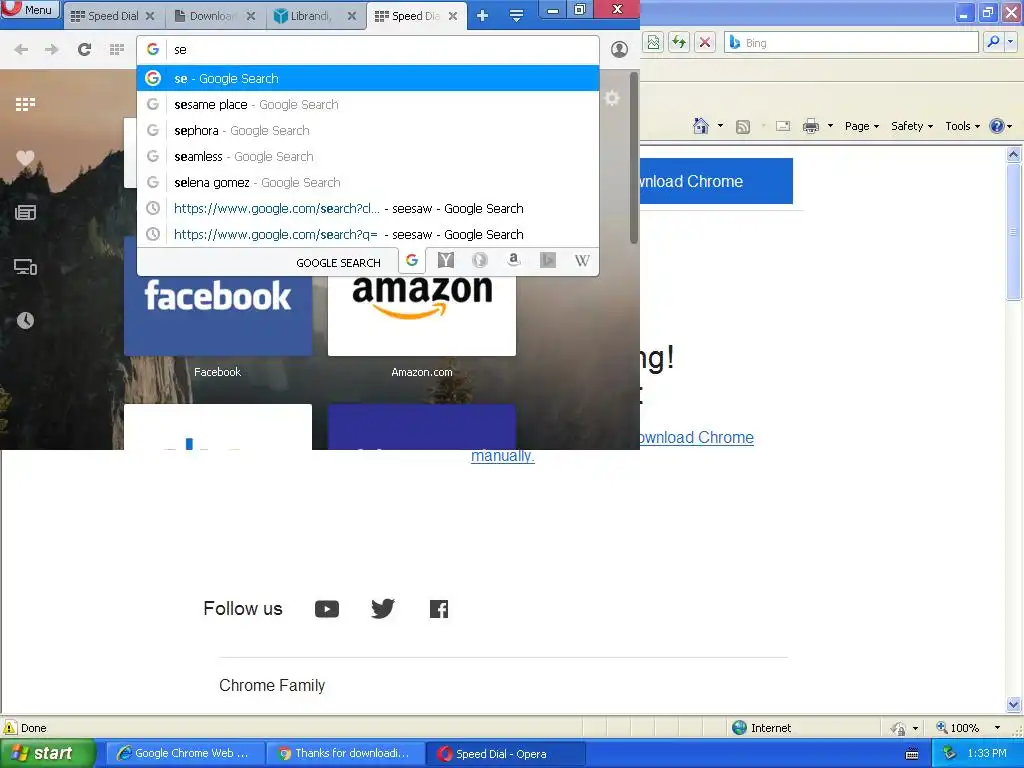The image size is (1024, 768).
Task: Open History clock in Opera sidebar
Action: 25,321
